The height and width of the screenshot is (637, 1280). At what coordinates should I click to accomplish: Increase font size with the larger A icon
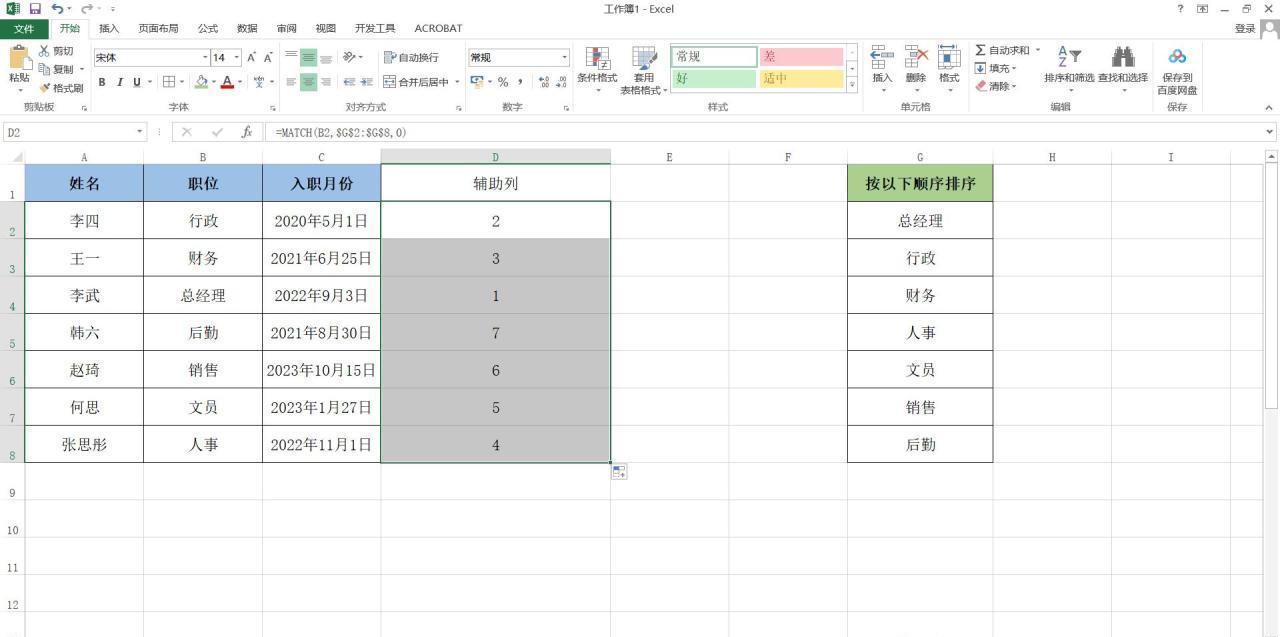(x=252, y=57)
